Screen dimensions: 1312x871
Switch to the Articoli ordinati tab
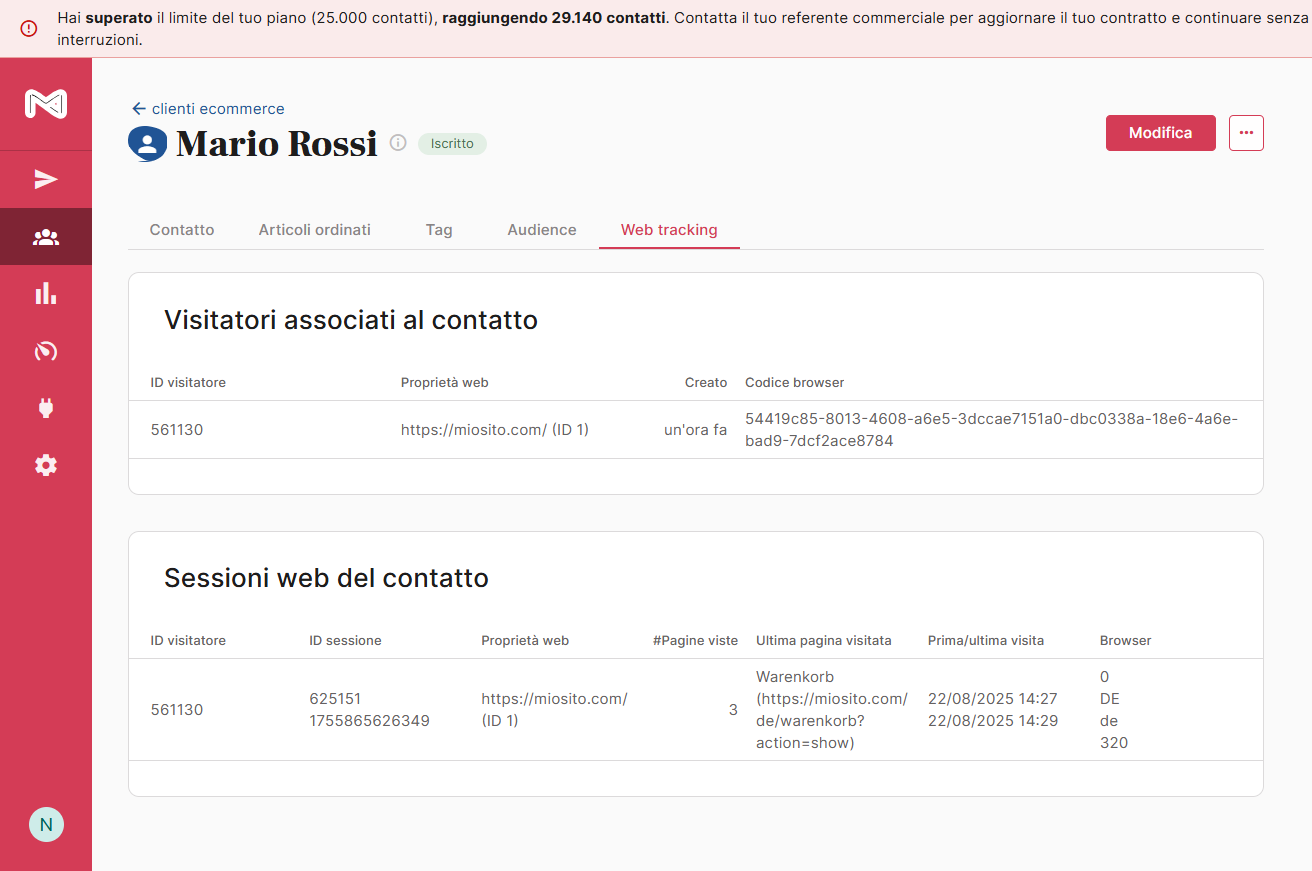pyautogui.click(x=314, y=230)
